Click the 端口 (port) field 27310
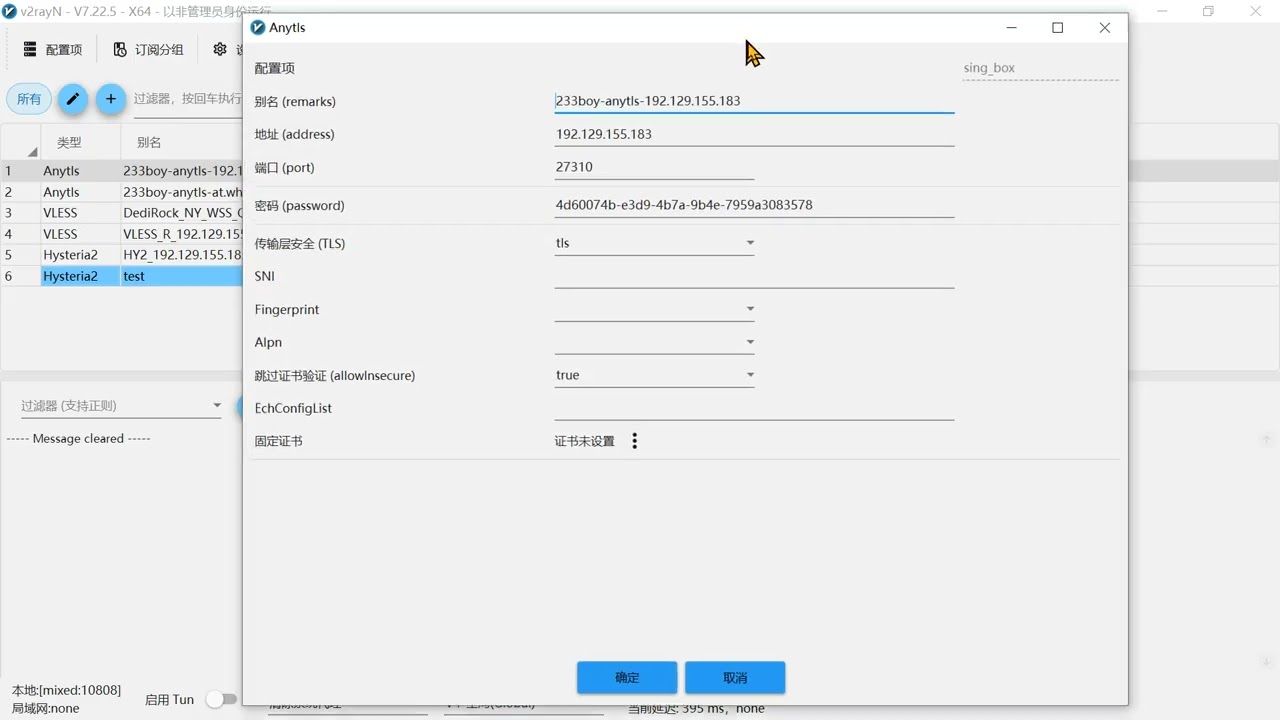1280x720 pixels. (x=654, y=167)
